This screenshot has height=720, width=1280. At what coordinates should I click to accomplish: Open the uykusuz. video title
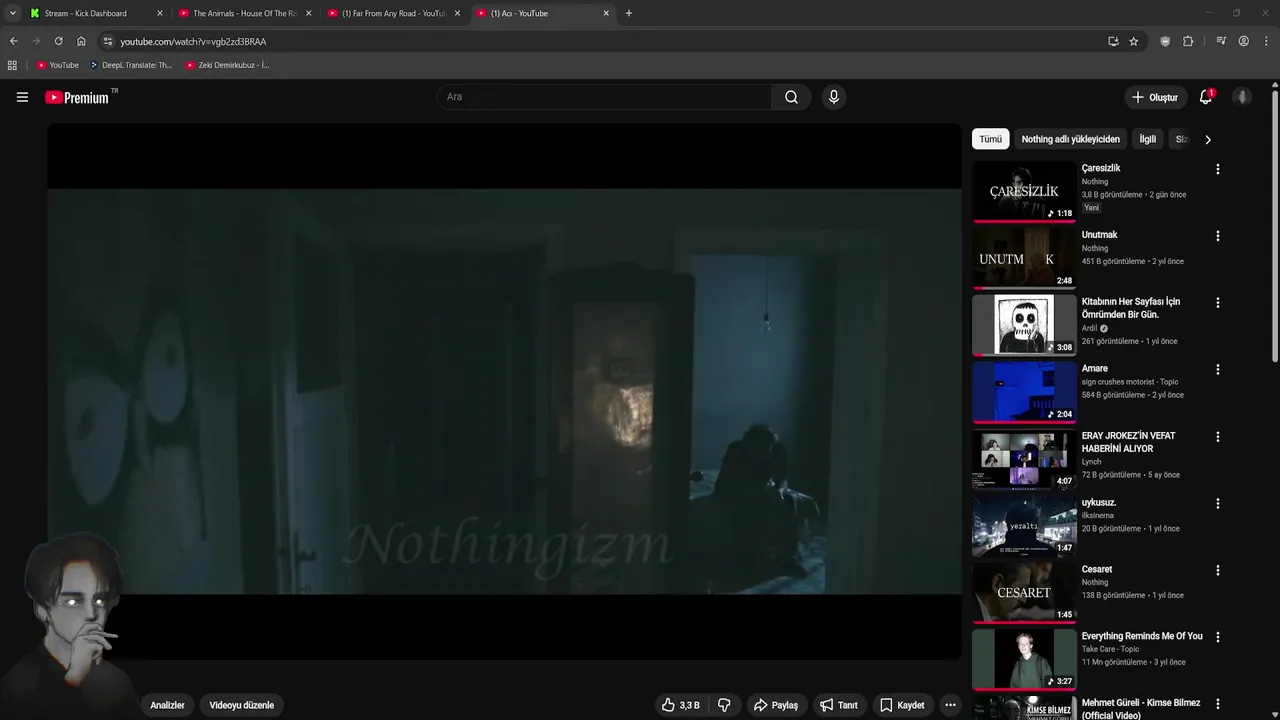tap(1098, 502)
